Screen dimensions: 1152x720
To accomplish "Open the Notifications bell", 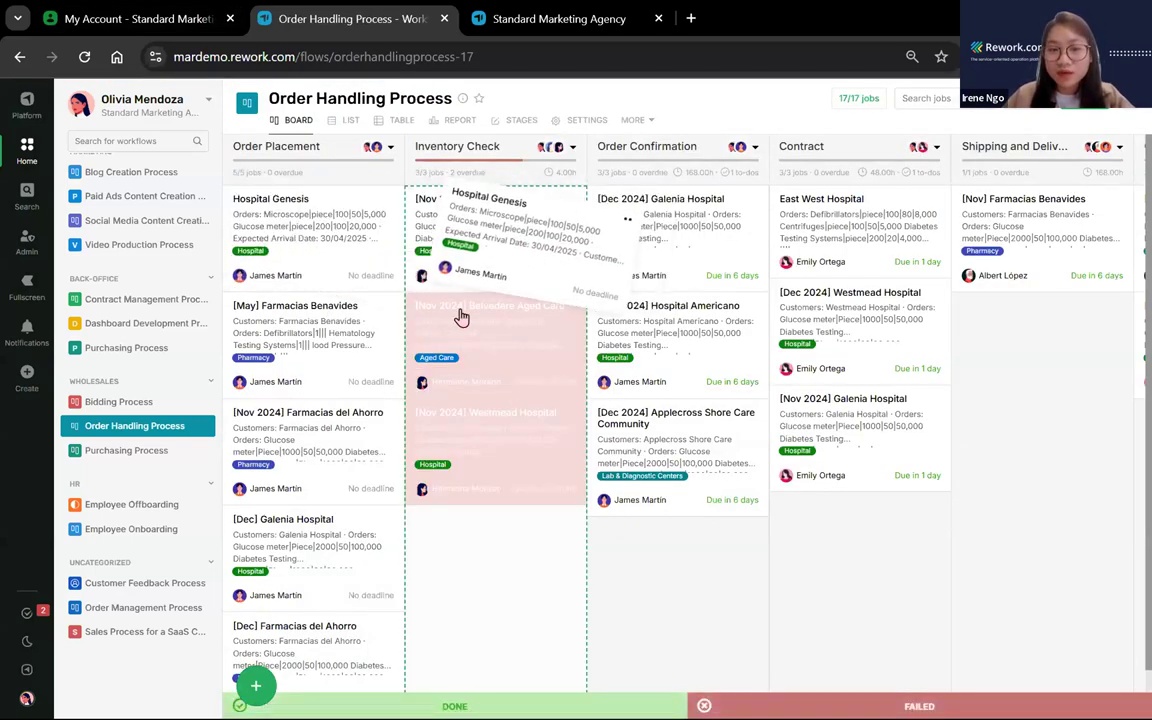I will [26, 327].
